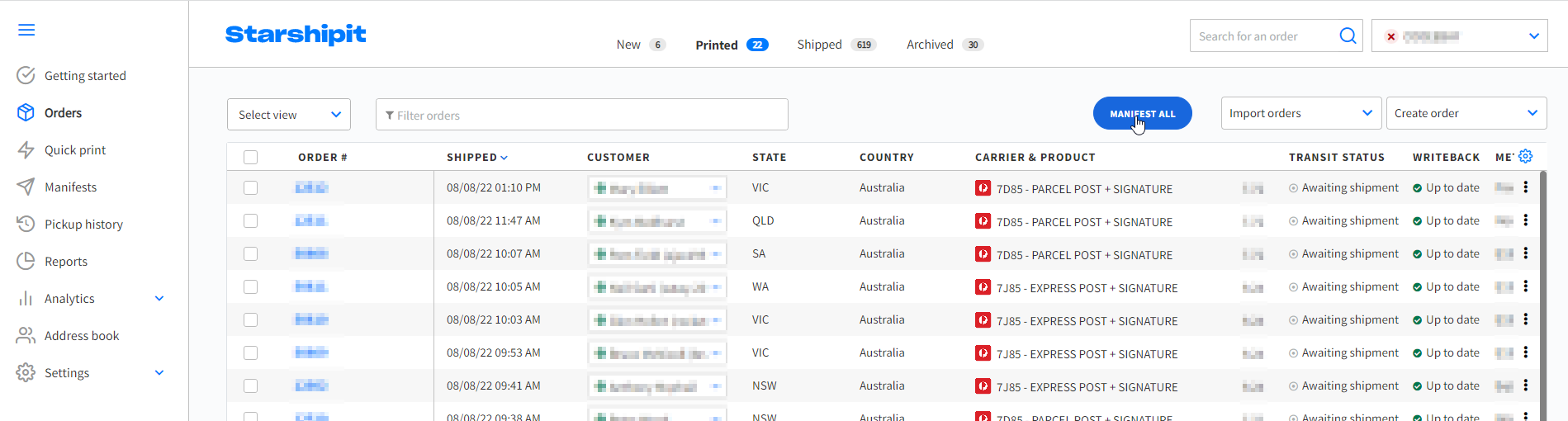Switch to the Archived orders tab
The image size is (1568, 421).
click(945, 45)
